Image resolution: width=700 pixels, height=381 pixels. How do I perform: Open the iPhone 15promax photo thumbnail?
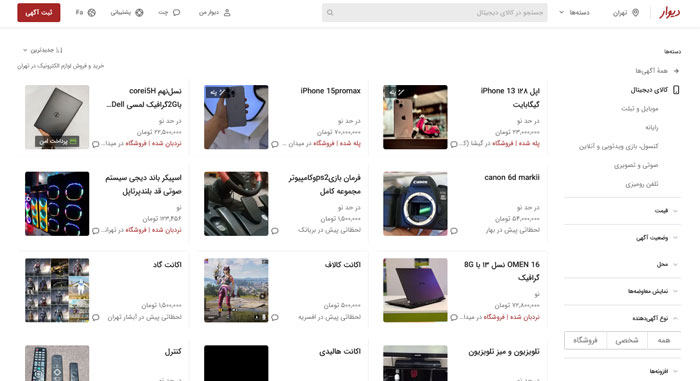point(236,117)
